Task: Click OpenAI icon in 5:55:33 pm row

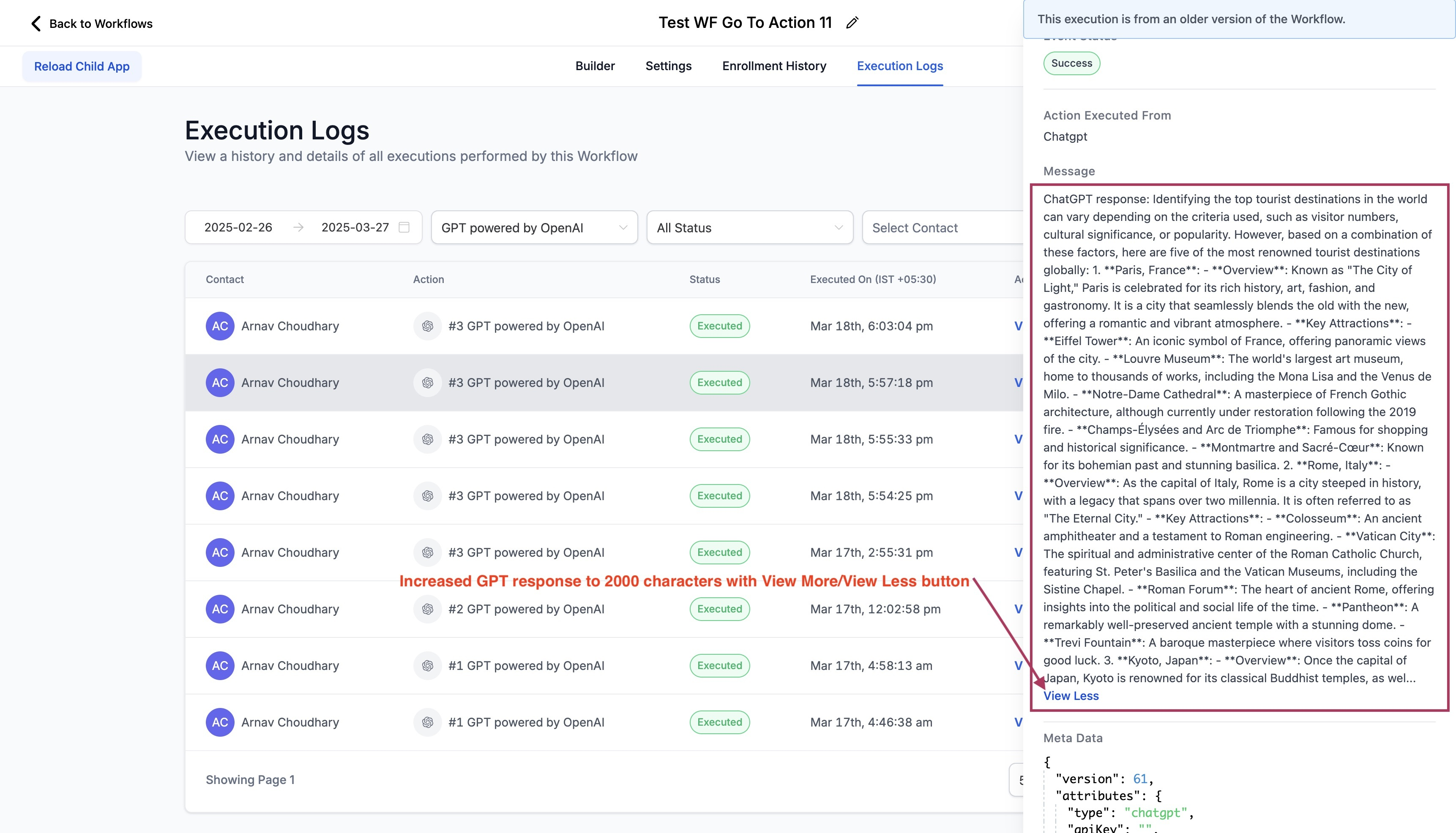Action: [427, 439]
